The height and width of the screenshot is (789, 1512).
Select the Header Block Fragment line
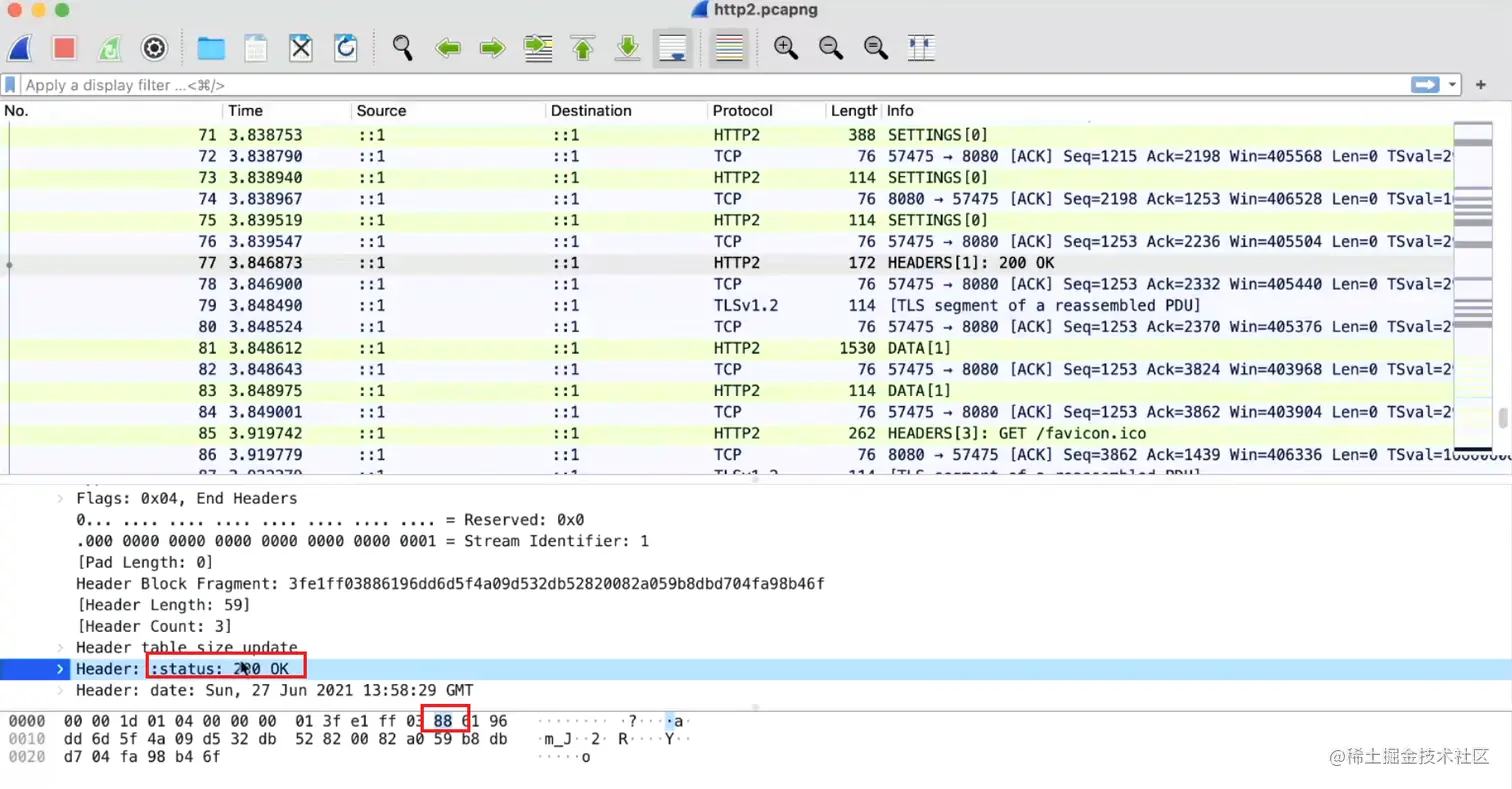point(450,583)
